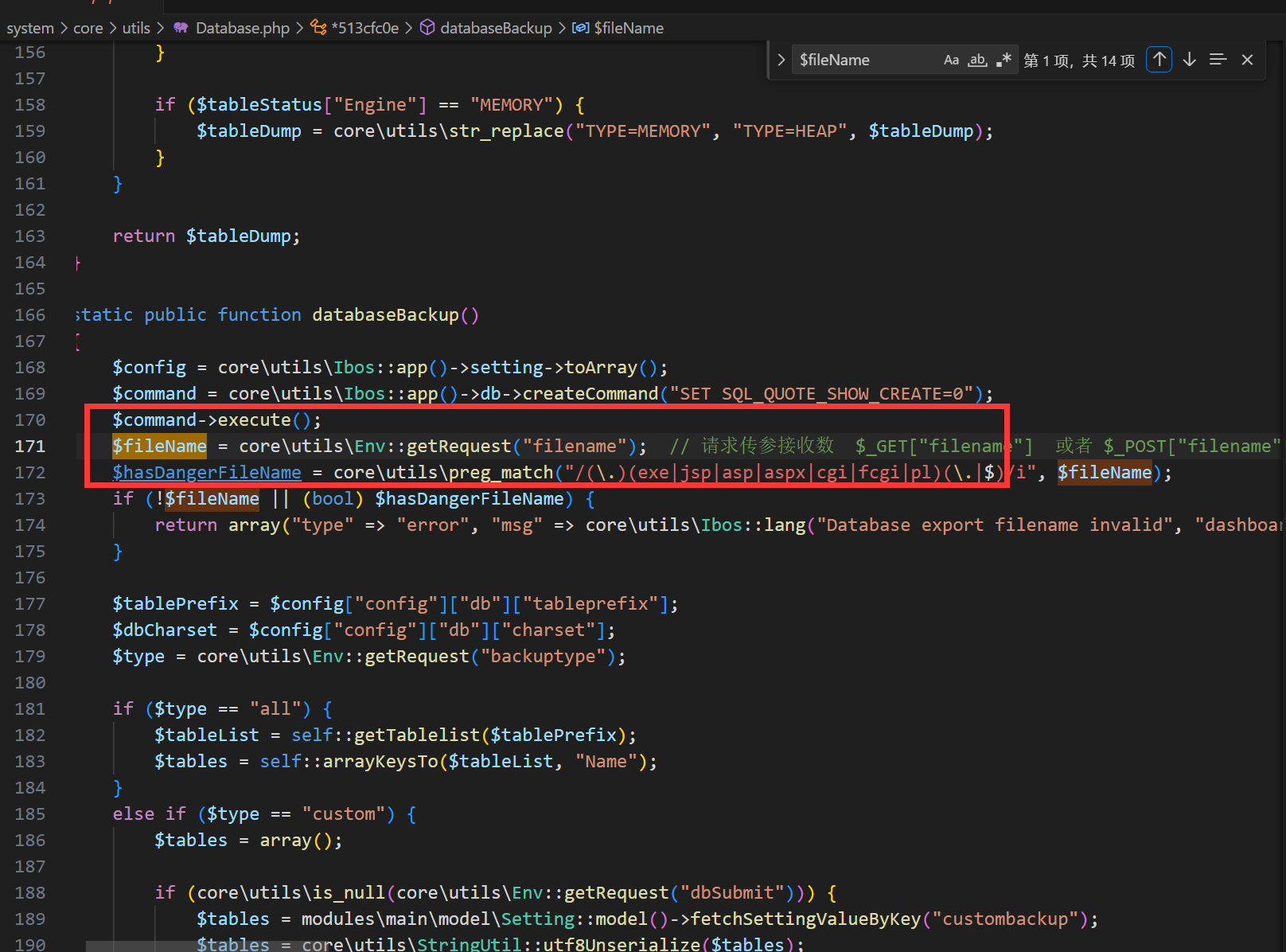Click the match count text in find widget
This screenshot has width=1286, height=952.
coord(1080,60)
